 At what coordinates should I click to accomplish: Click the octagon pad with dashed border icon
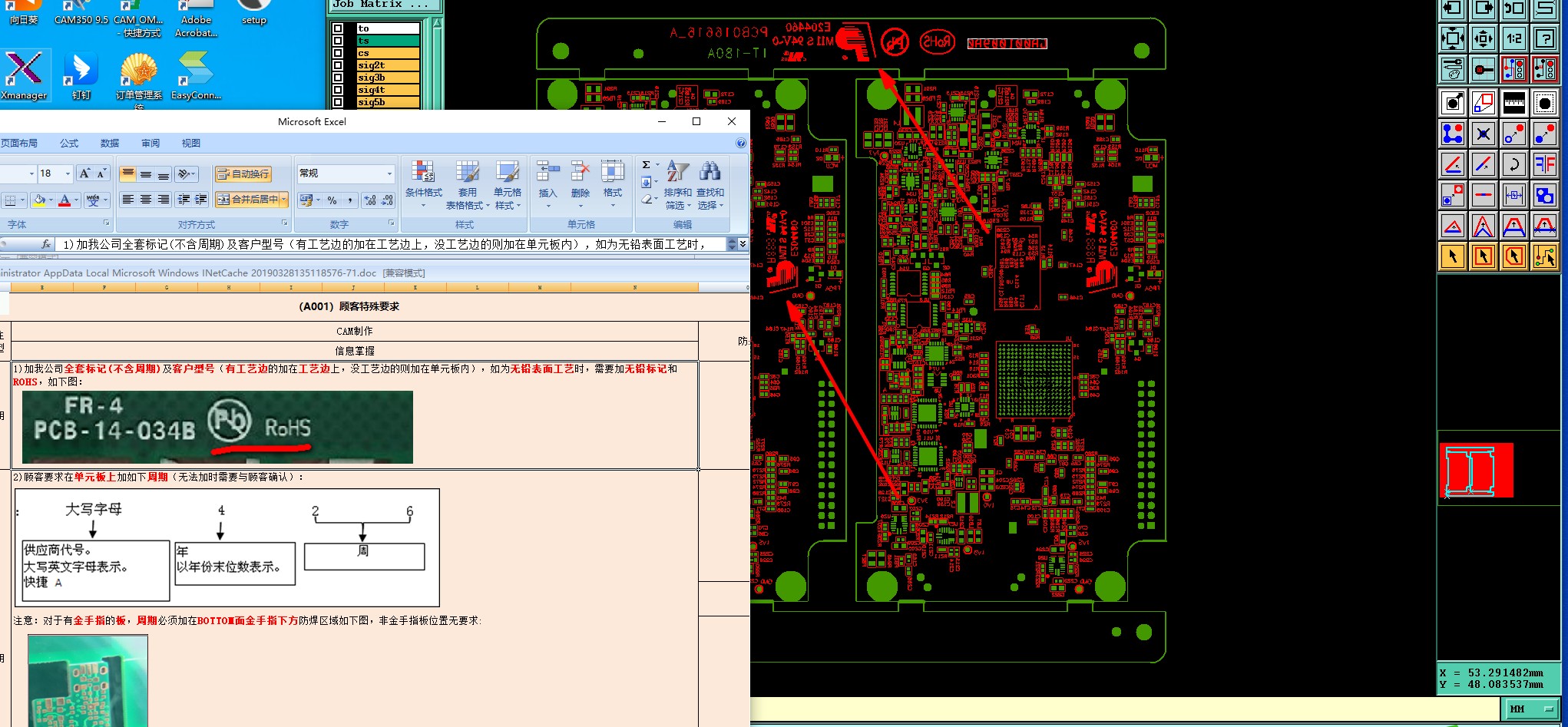coord(1544,102)
